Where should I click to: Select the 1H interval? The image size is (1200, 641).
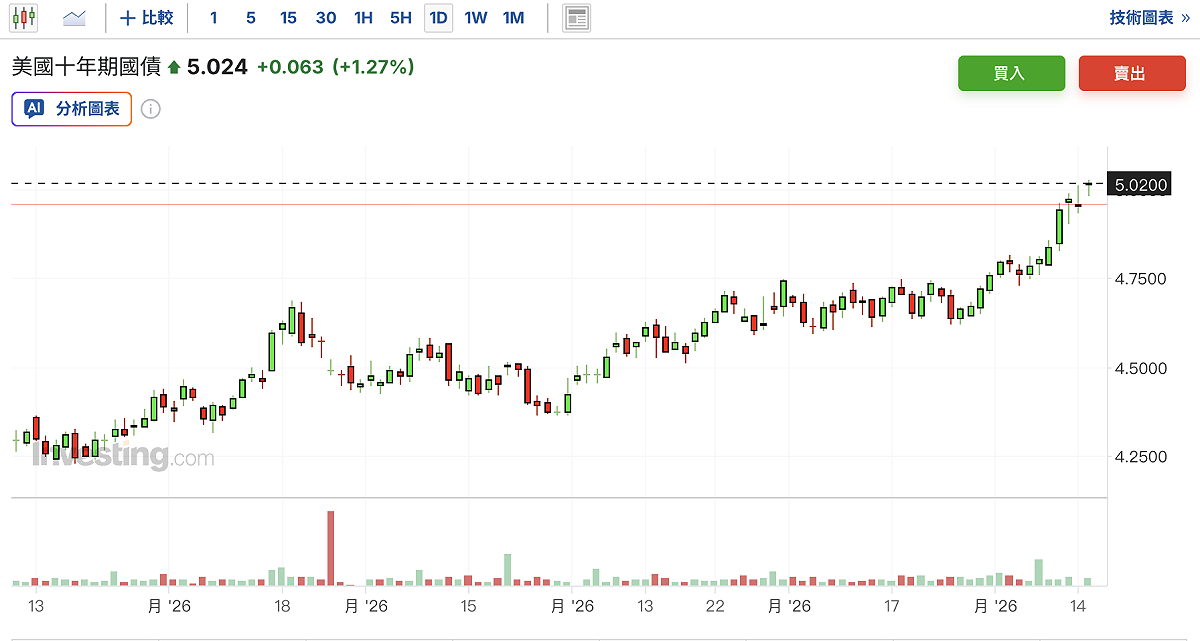point(364,18)
